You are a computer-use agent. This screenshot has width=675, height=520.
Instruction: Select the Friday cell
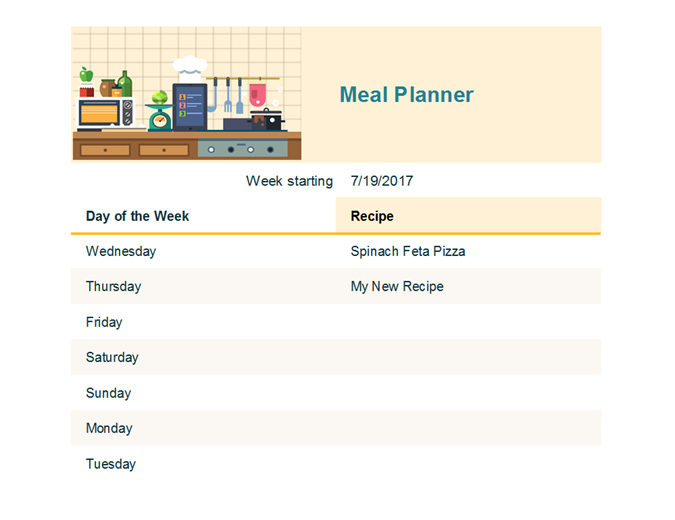tap(104, 322)
